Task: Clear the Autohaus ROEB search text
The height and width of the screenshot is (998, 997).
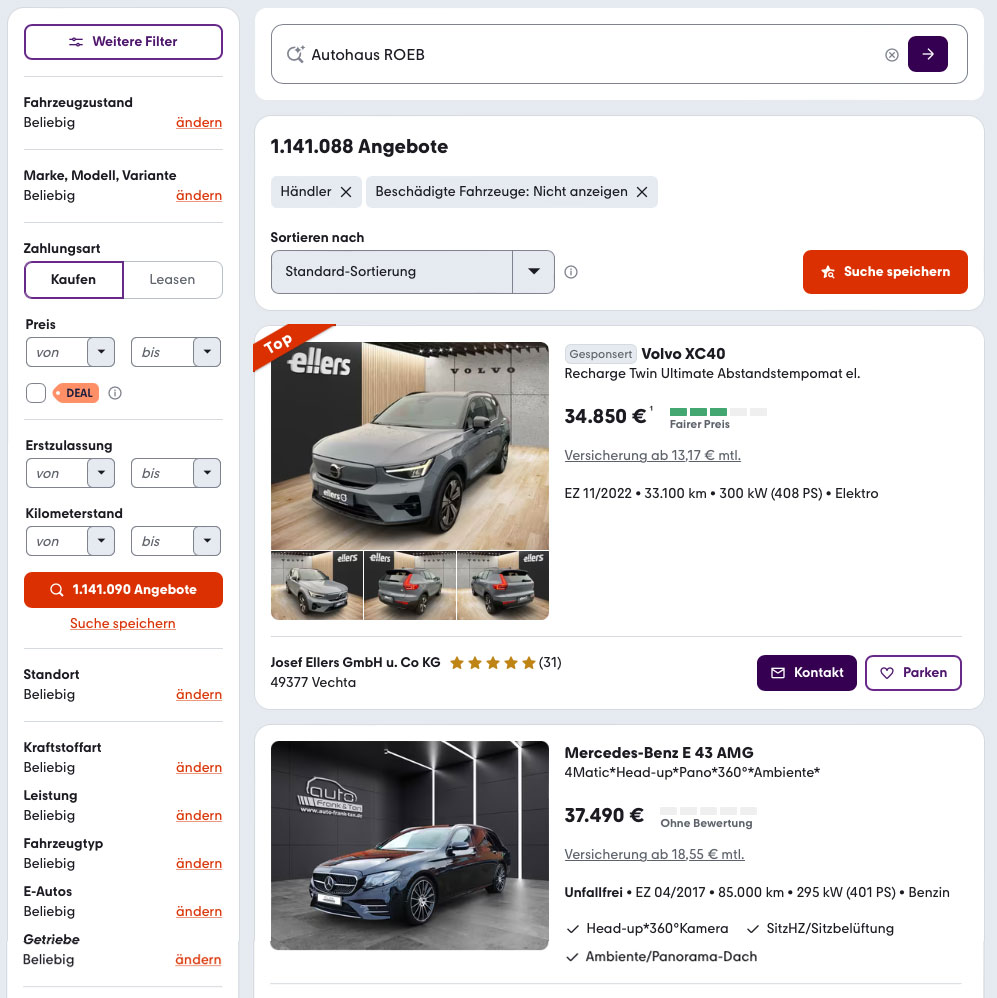Action: (x=891, y=55)
